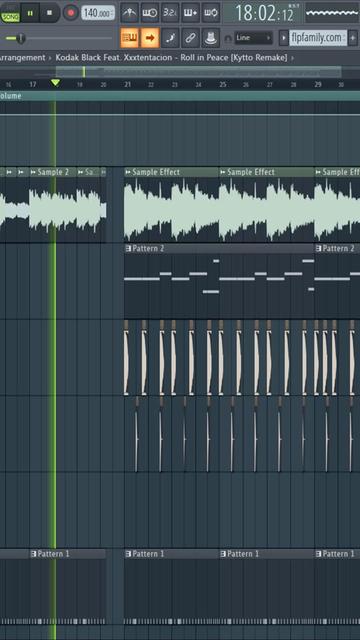The height and width of the screenshot is (640, 360).
Task: Open menu icon of Pattern 1 at bar 25
Action: 223,554
